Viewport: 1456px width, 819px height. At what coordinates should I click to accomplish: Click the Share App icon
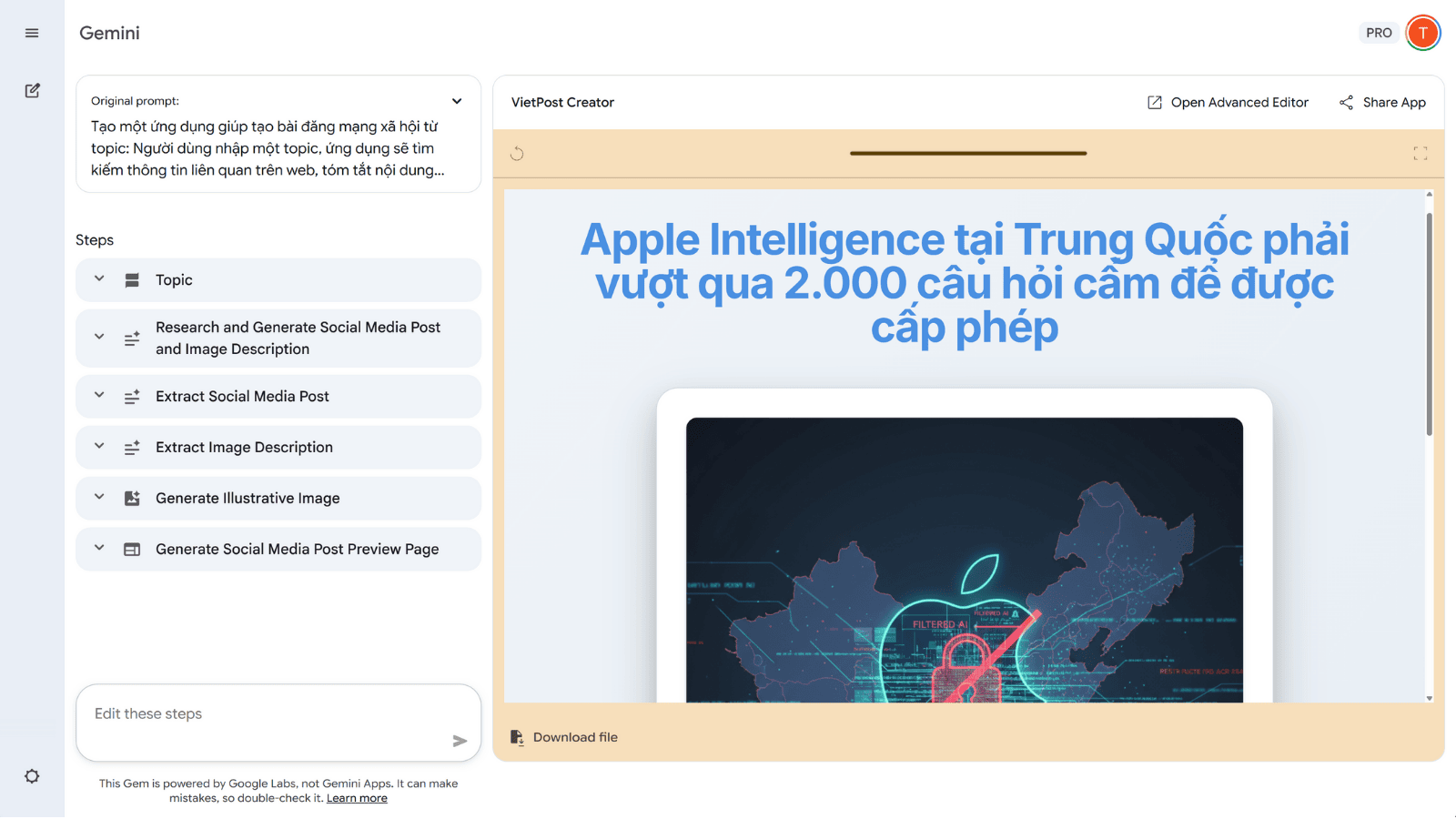click(x=1346, y=102)
